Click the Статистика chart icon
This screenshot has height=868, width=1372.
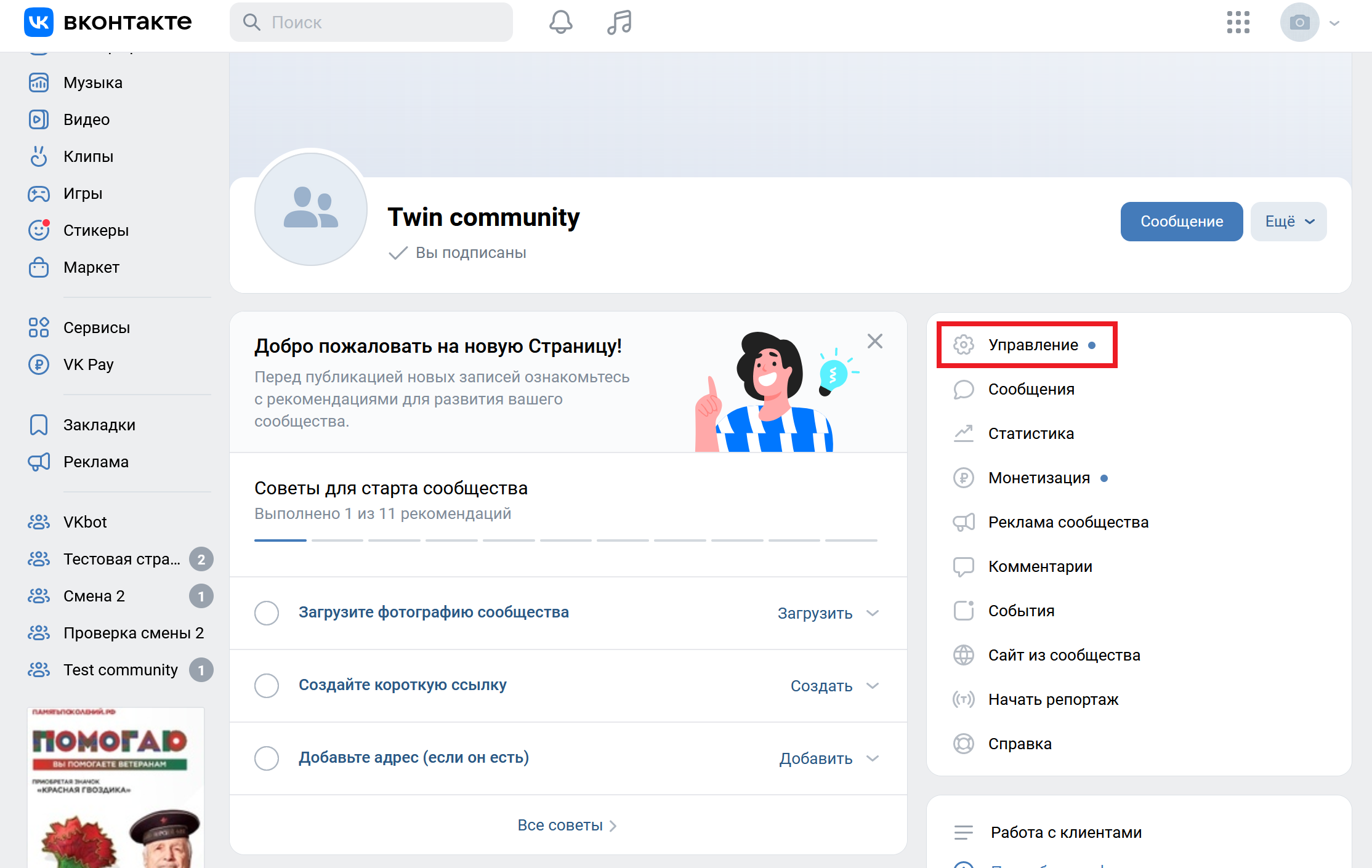tap(964, 433)
